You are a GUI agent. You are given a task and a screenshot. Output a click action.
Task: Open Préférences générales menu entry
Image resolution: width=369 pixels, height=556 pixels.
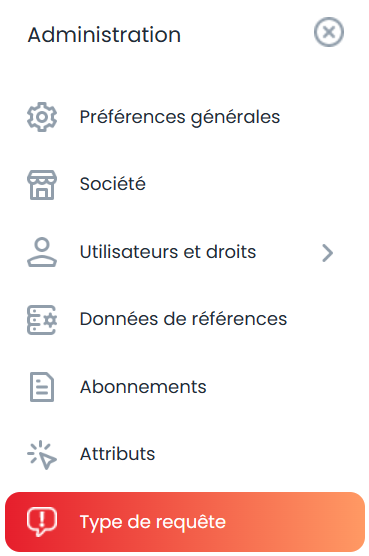180,117
